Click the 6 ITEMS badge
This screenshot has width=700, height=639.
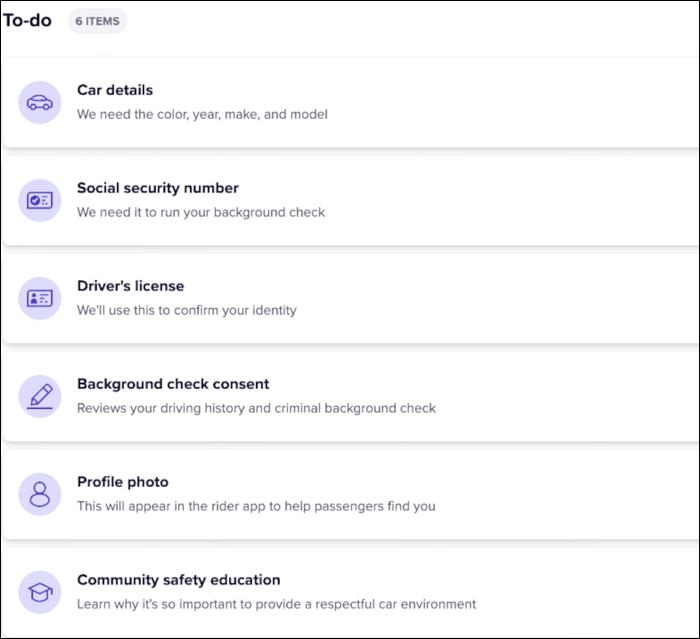point(97,21)
